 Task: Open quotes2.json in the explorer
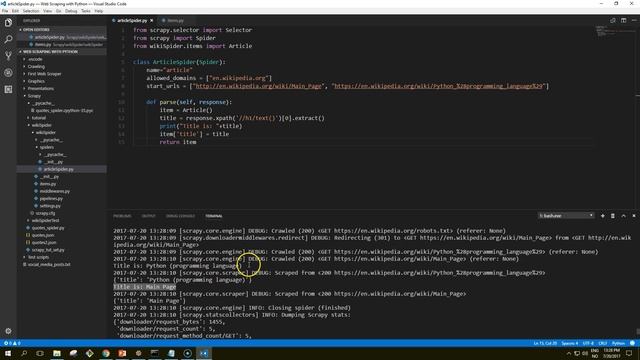[44, 242]
